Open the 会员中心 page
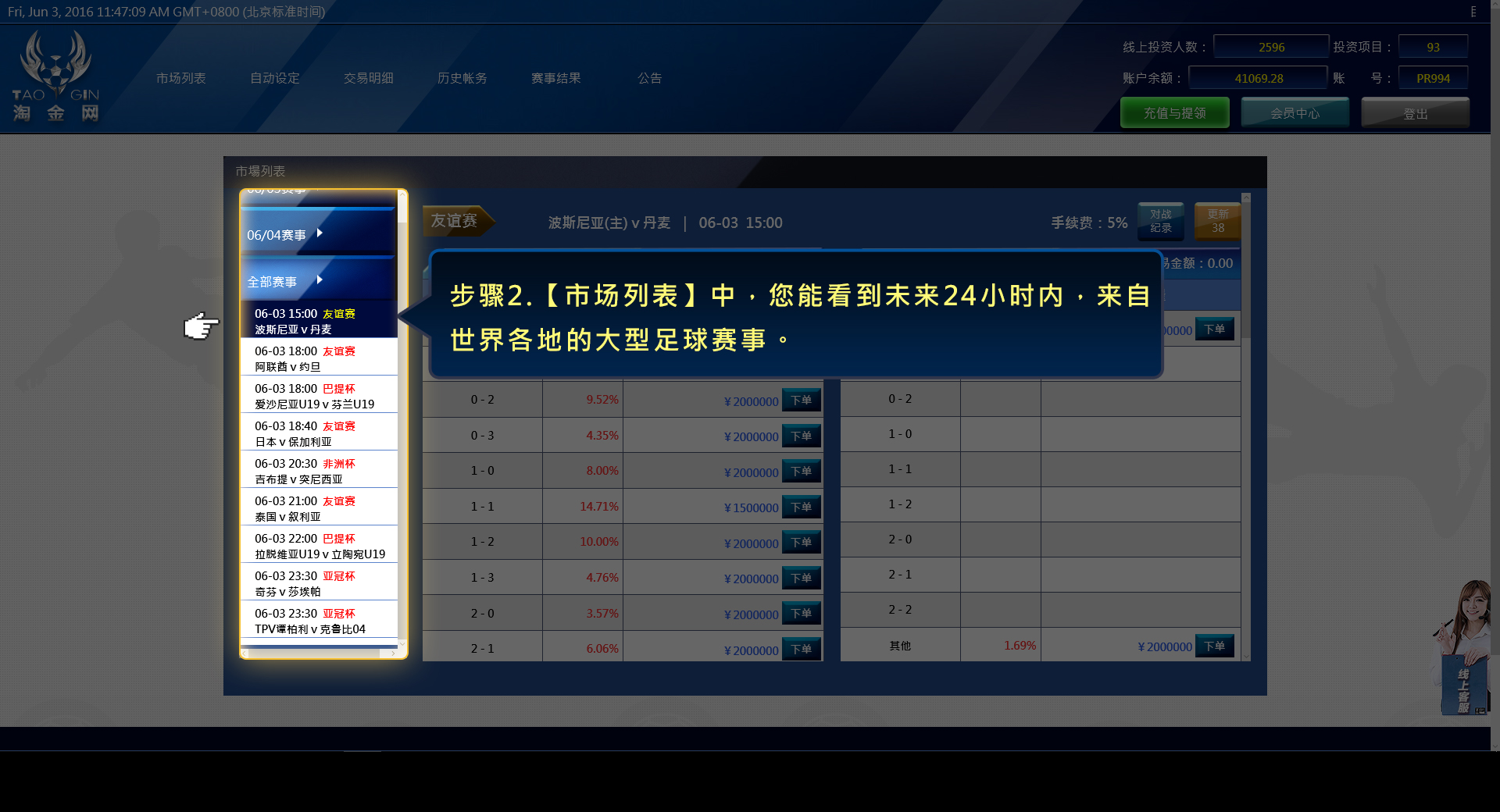Image resolution: width=1500 pixels, height=812 pixels. (x=1295, y=112)
